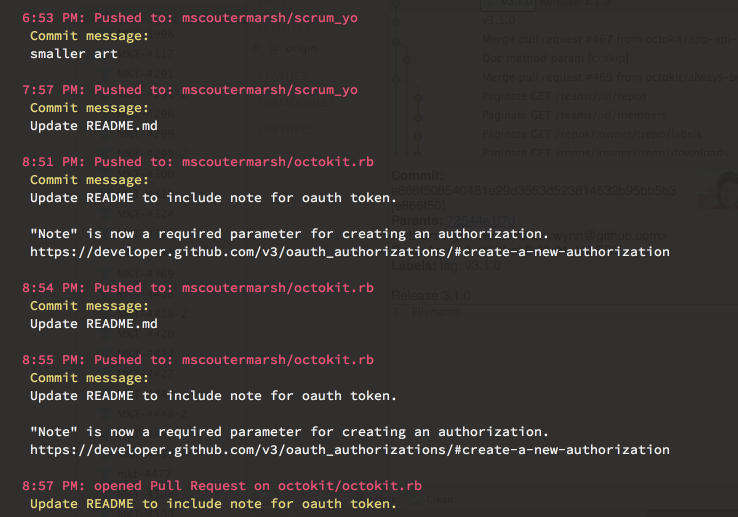Select the yellow README oauth token line under 8:57 PM
Image resolution: width=738 pixels, height=517 pixels.
coord(213,504)
